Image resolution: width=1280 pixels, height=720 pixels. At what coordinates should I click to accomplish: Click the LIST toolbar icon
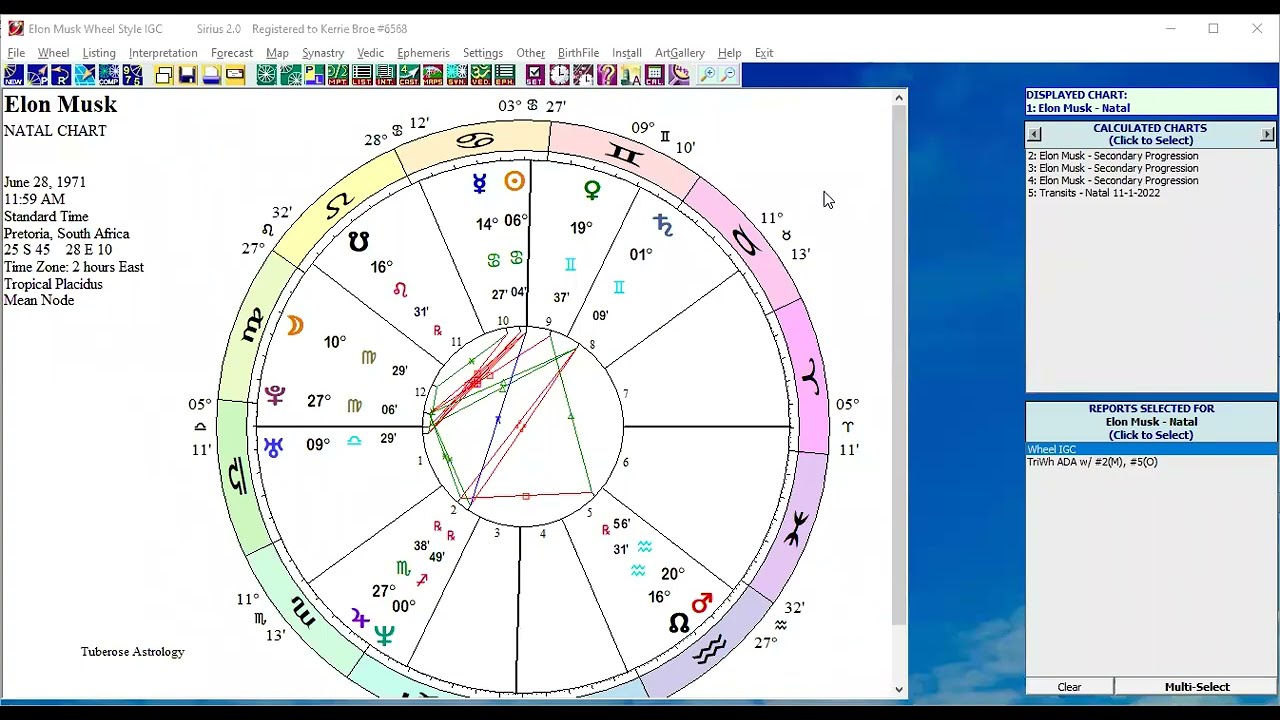pos(362,74)
